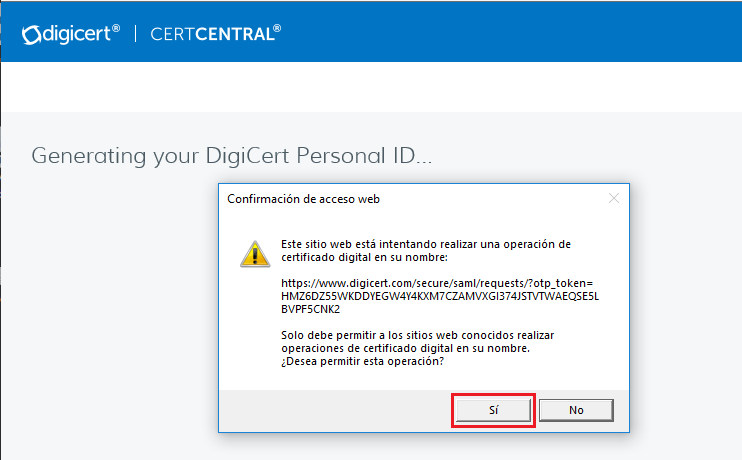Close the web access confirmation dialog
This screenshot has height=460, width=742.
[x=614, y=198]
